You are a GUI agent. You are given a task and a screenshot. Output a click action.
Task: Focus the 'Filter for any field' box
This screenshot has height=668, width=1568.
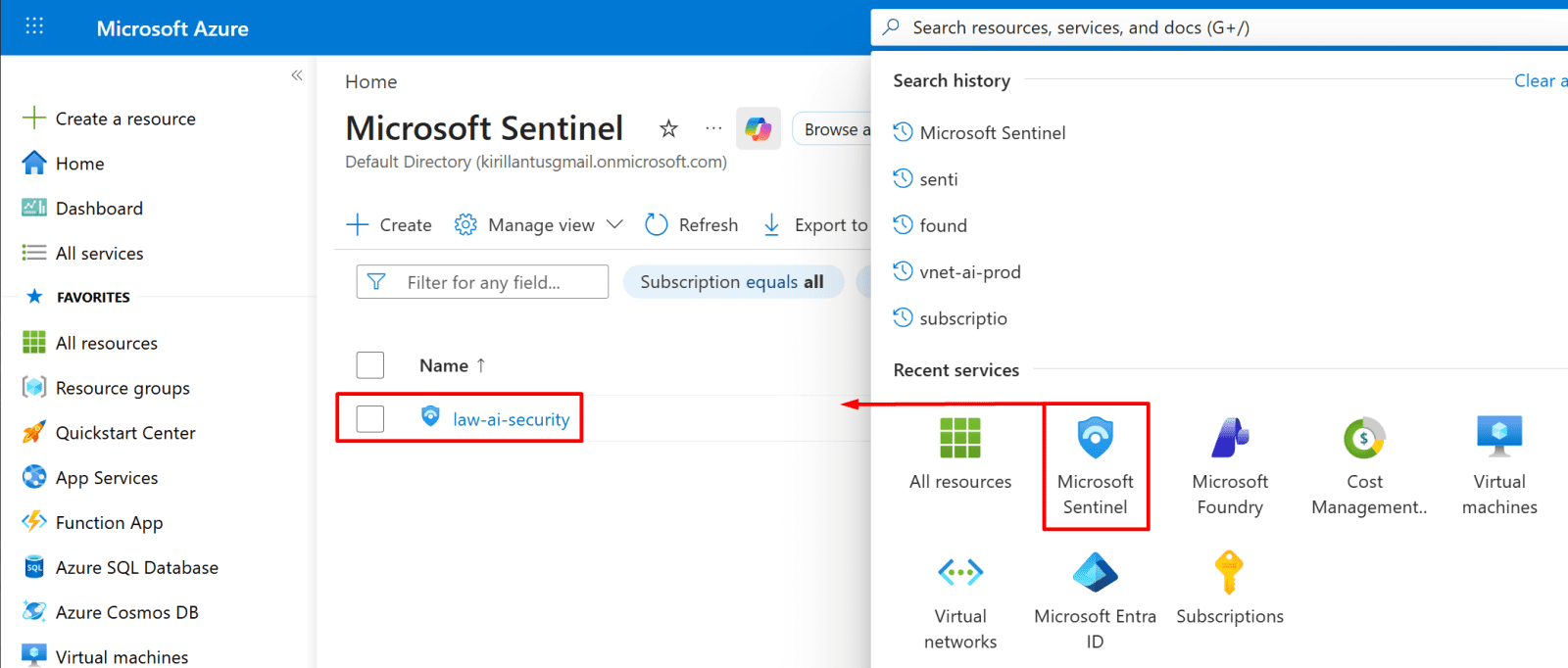pyautogui.click(x=482, y=282)
